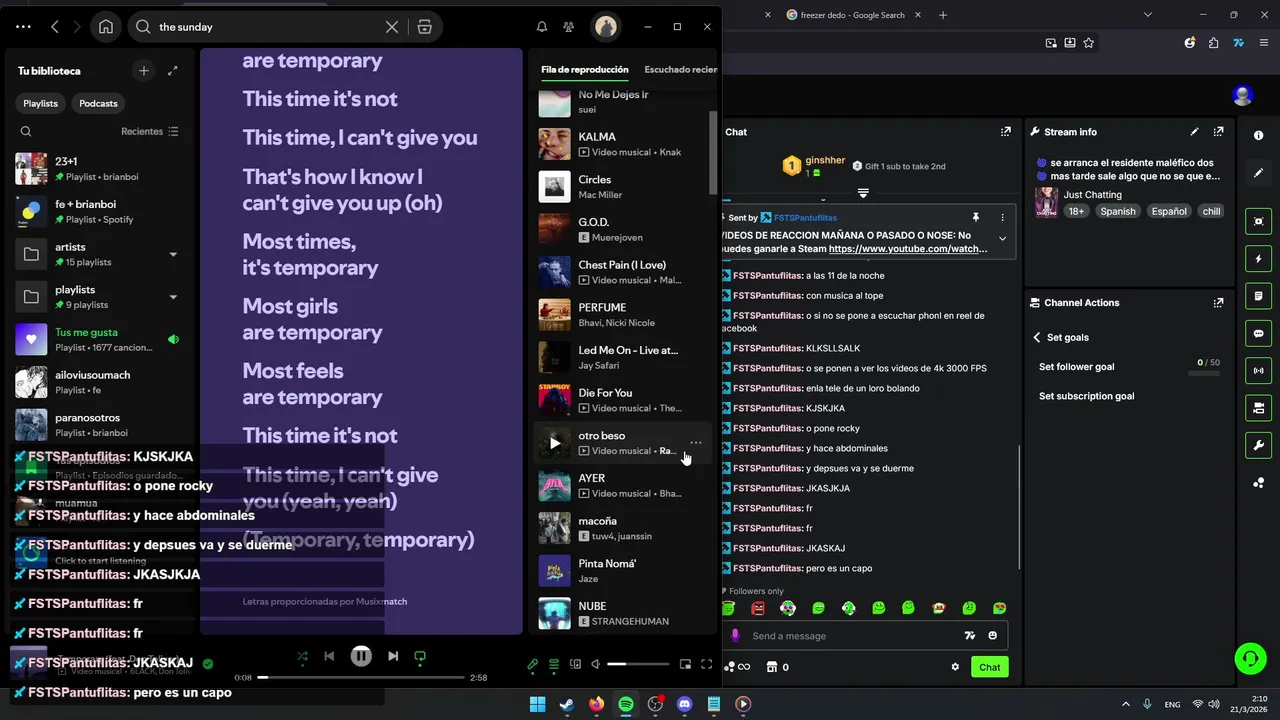Edit Stream info with pencil icon

(x=1194, y=131)
